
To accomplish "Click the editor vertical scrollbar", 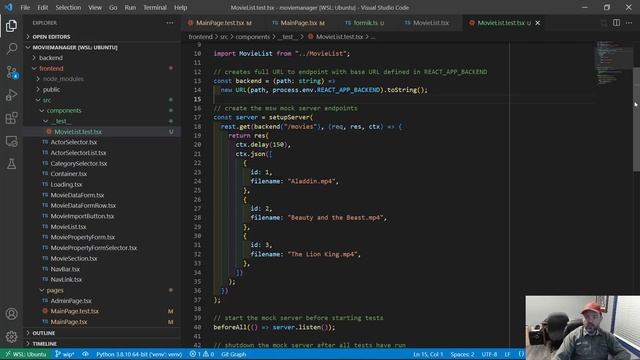I will coord(636,119).
